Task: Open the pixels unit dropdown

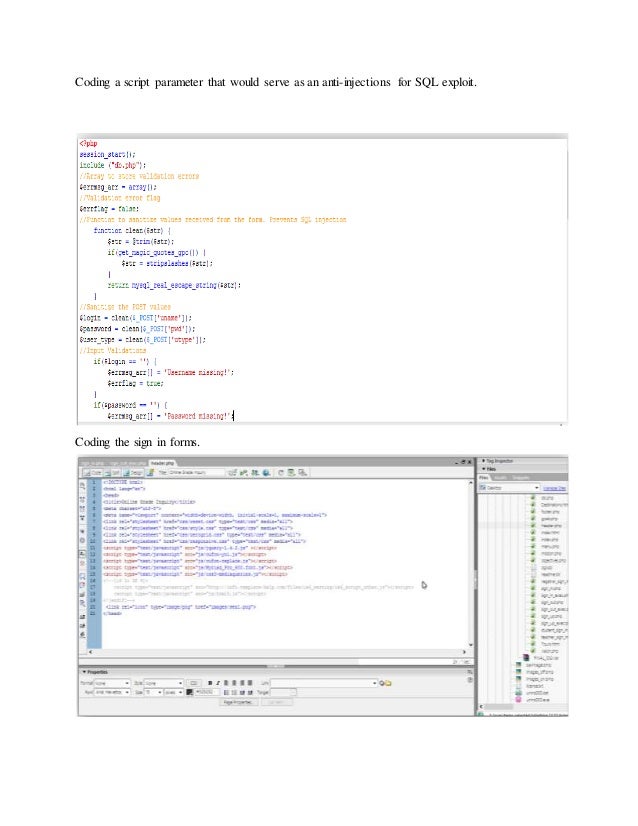Action: [174, 692]
